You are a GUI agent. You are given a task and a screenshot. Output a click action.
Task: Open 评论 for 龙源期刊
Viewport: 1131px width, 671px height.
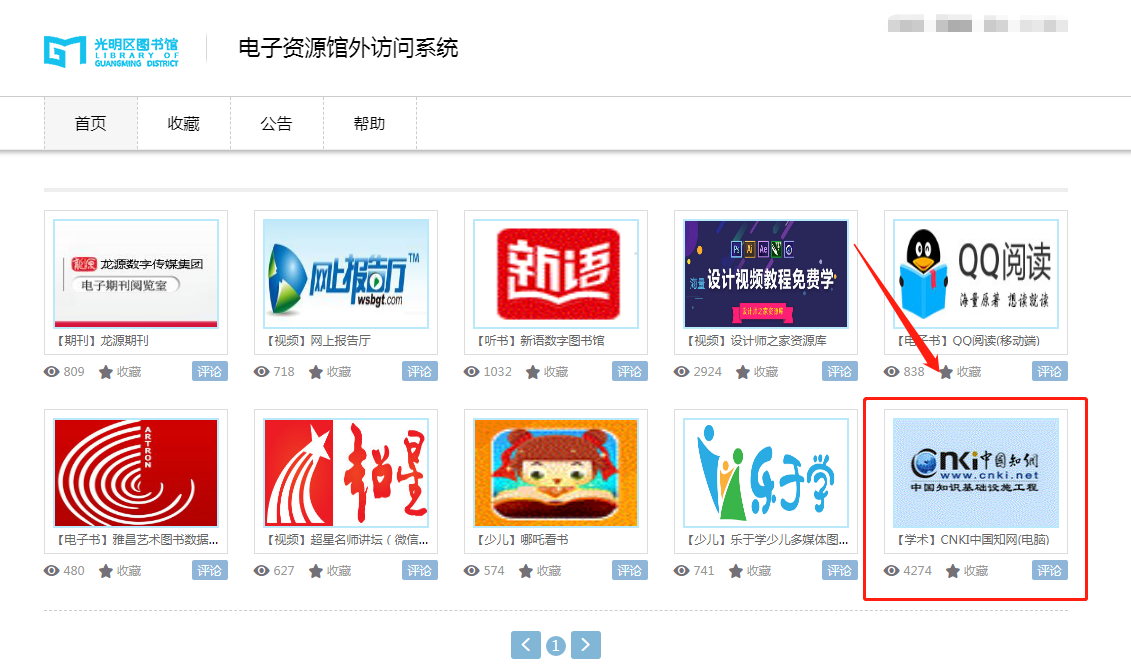(x=210, y=371)
